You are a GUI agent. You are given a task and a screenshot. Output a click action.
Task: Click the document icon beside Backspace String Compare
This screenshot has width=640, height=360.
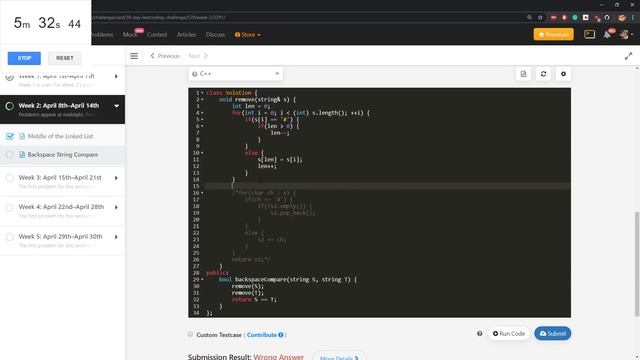coord(22,155)
